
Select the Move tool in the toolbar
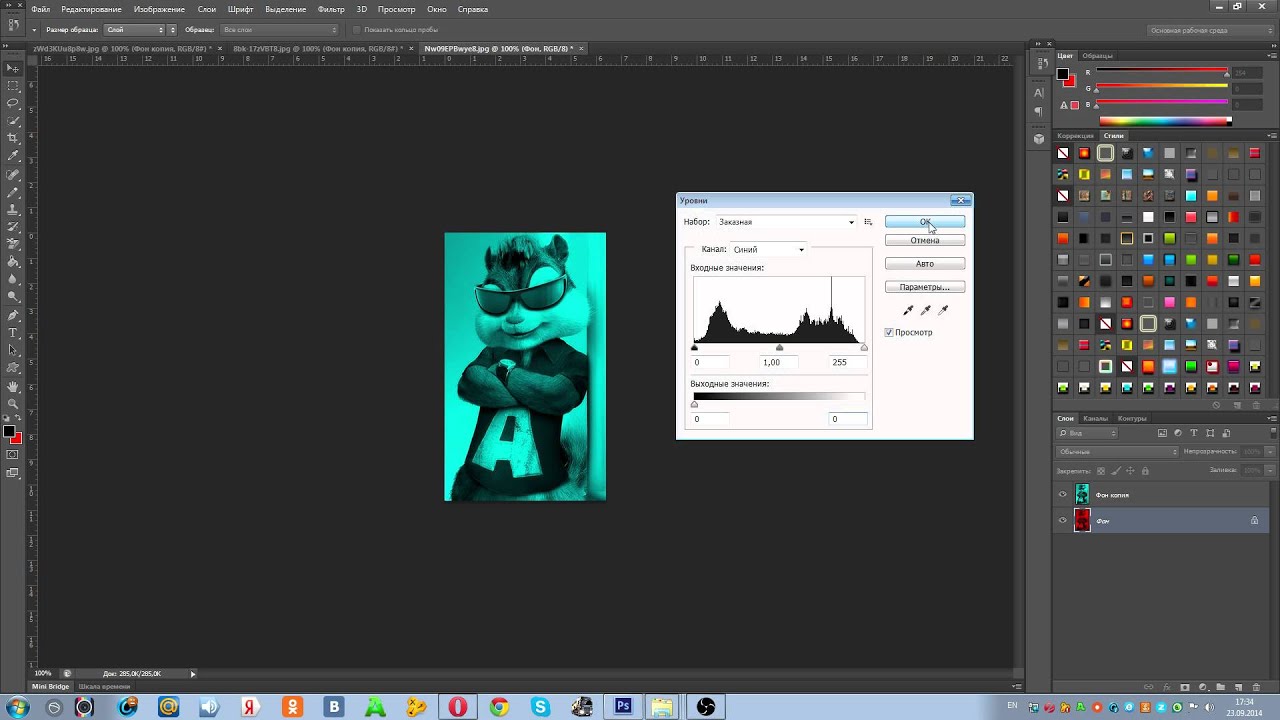click(13, 68)
